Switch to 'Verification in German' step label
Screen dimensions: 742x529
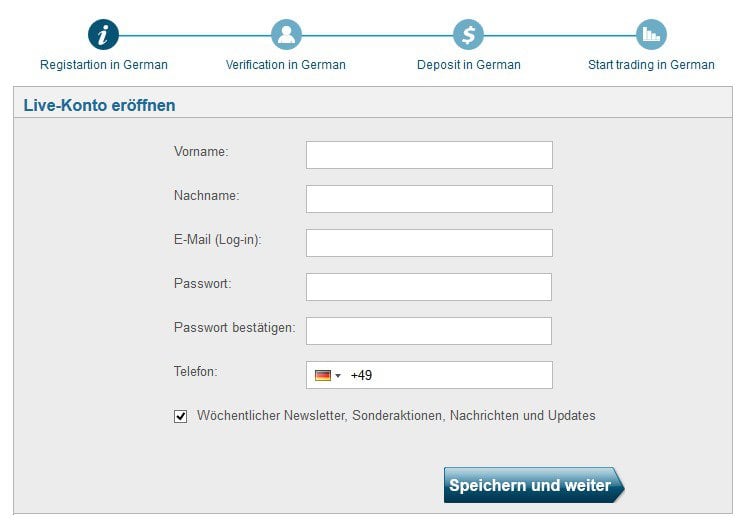pos(286,65)
